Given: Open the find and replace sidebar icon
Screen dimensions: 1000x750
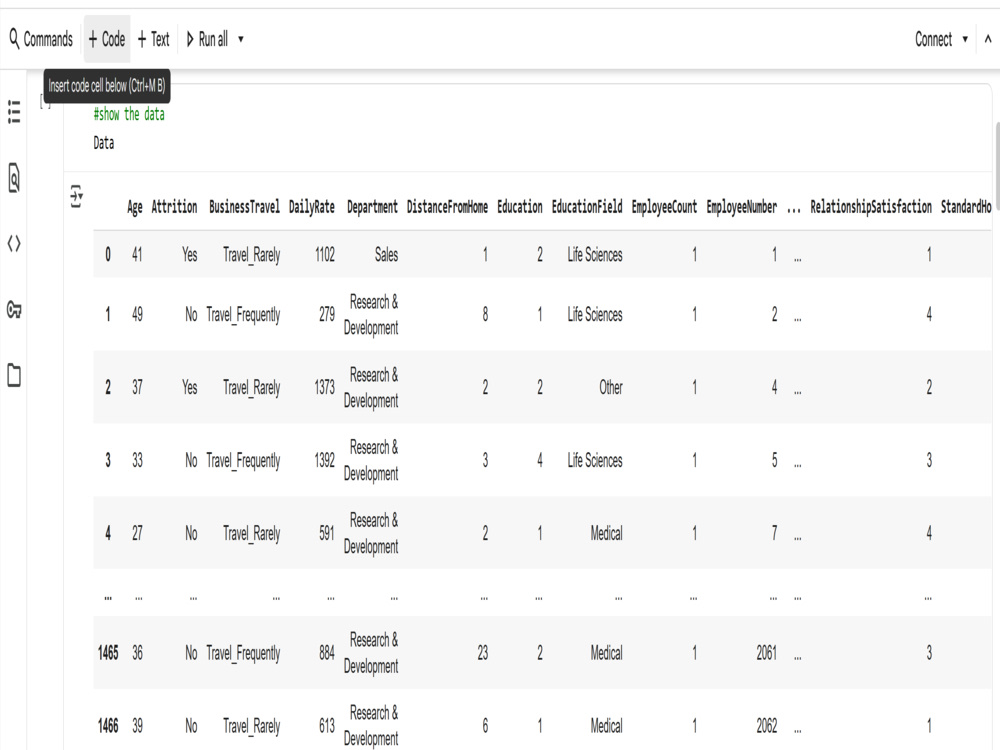Looking at the screenshot, I should click(14, 178).
